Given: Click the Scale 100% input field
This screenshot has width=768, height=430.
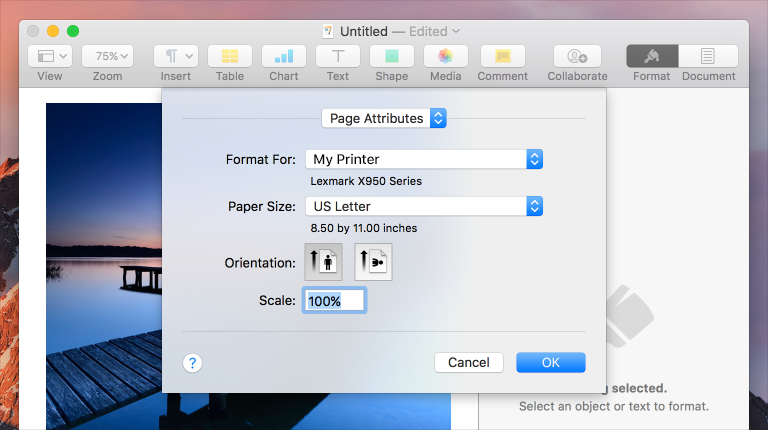Looking at the screenshot, I should pyautogui.click(x=335, y=300).
